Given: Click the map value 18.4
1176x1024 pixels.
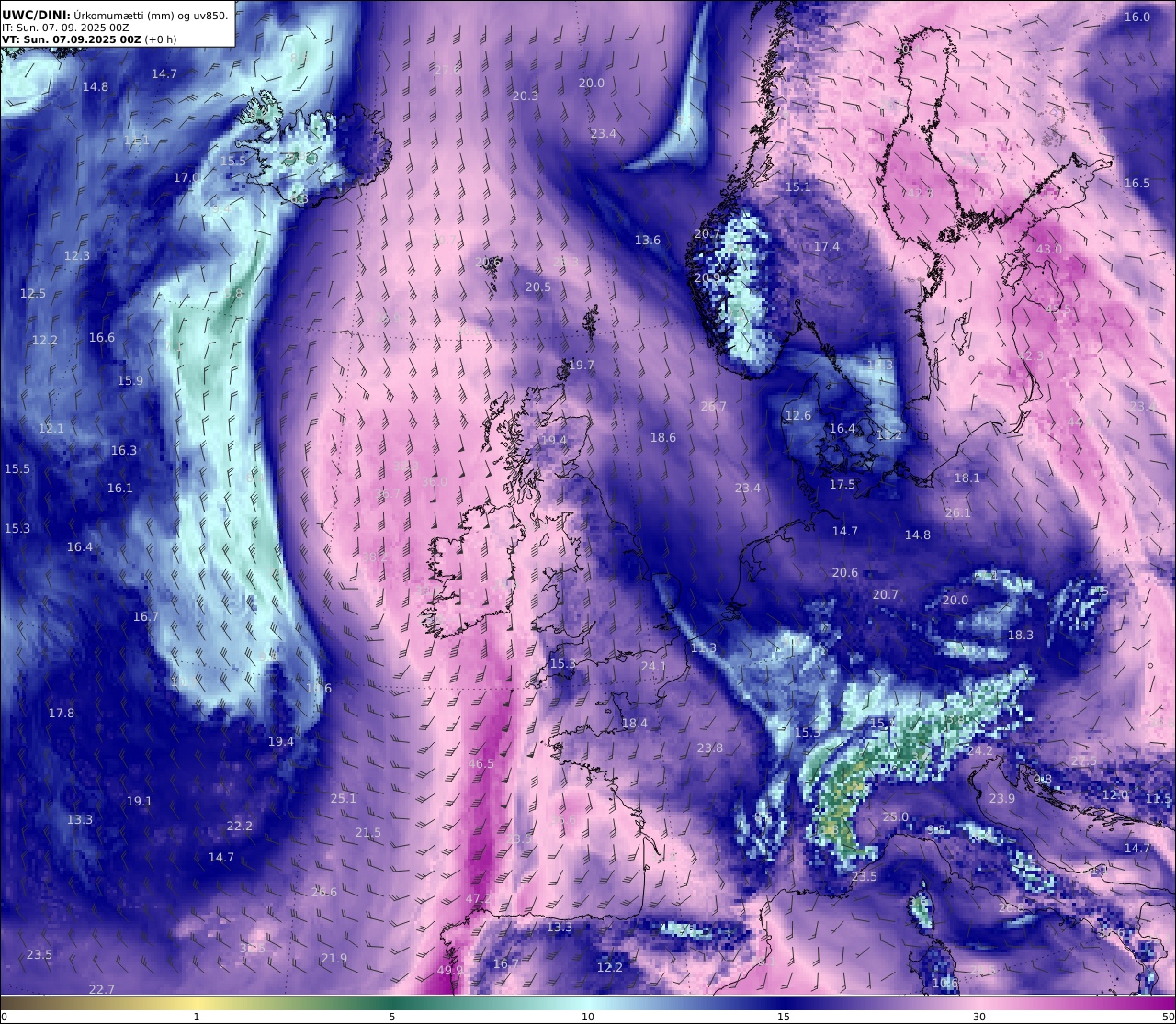Looking at the screenshot, I should pyautogui.click(x=635, y=723).
